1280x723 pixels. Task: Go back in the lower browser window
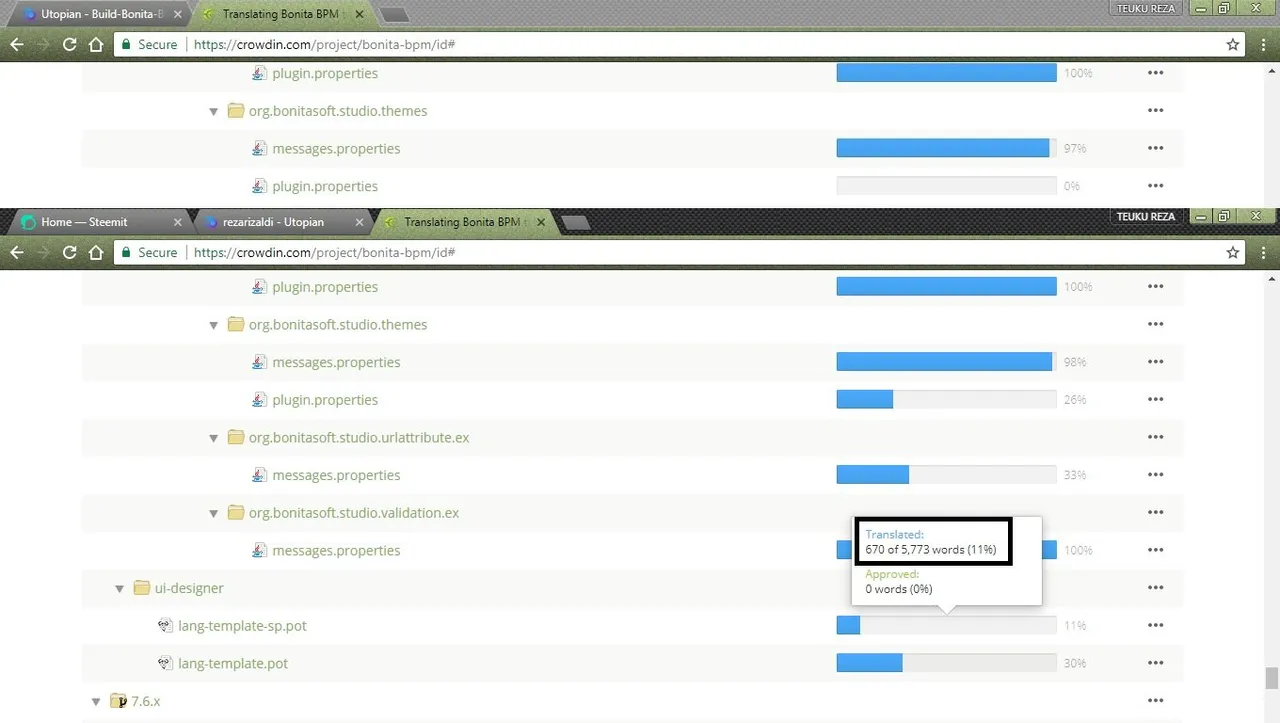pos(16,252)
